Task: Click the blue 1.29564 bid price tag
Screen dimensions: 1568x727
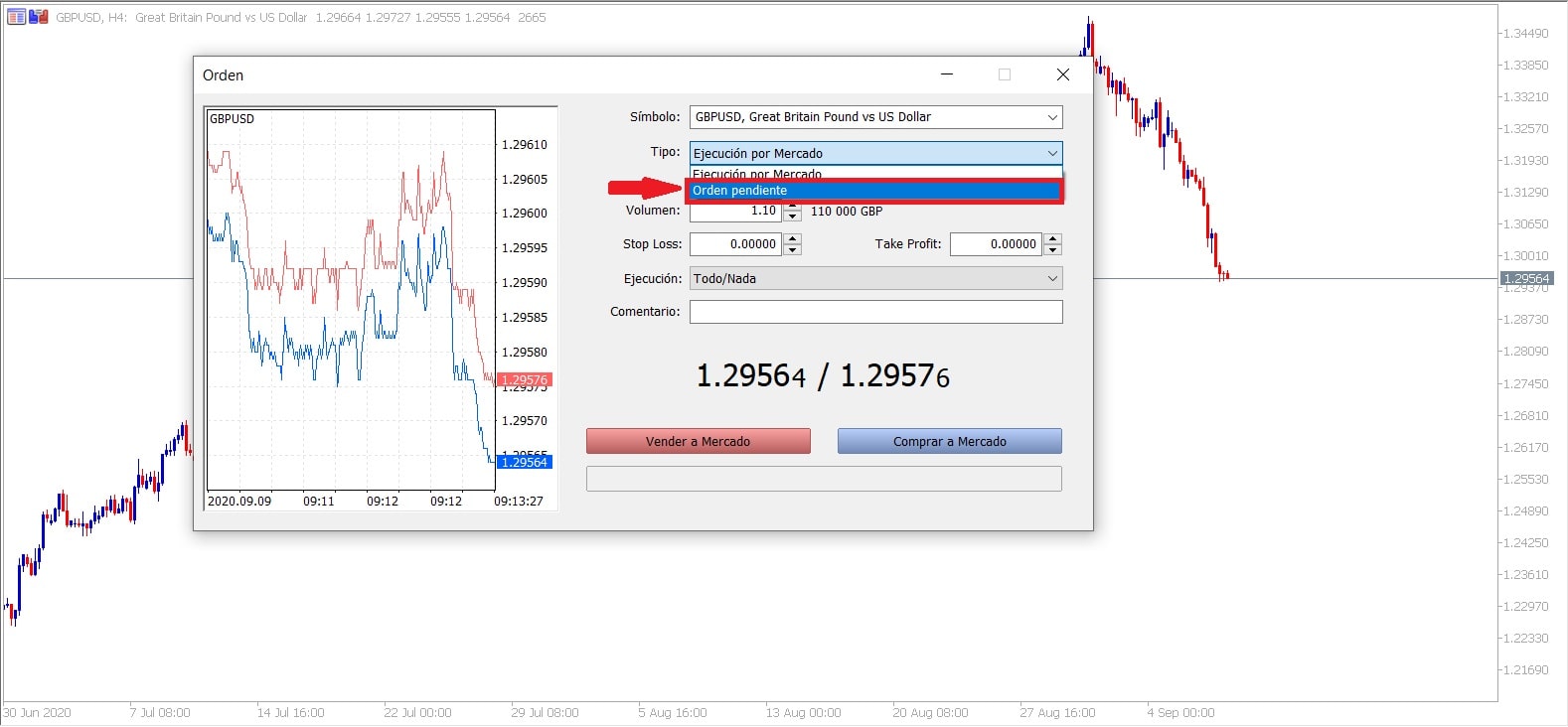Action: (524, 462)
